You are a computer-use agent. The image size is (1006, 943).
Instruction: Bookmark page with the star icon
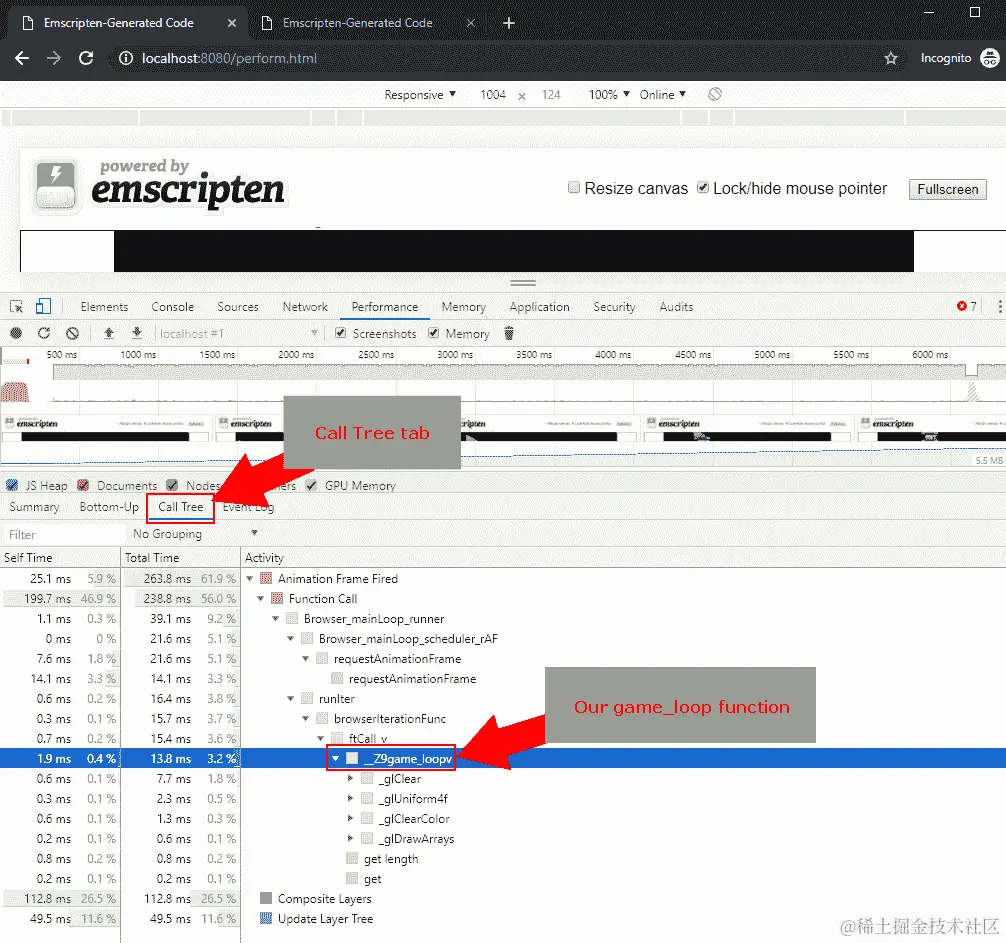[891, 58]
